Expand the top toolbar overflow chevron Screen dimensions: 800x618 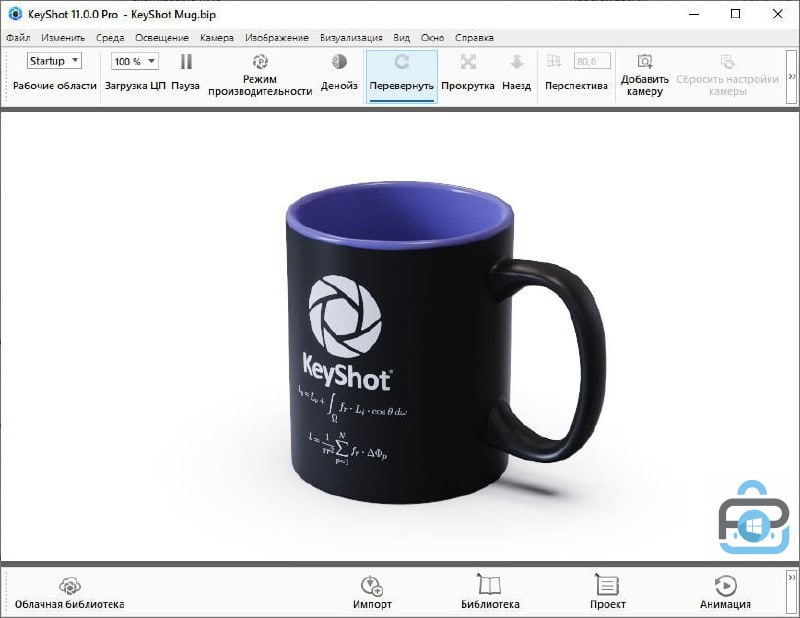click(792, 77)
